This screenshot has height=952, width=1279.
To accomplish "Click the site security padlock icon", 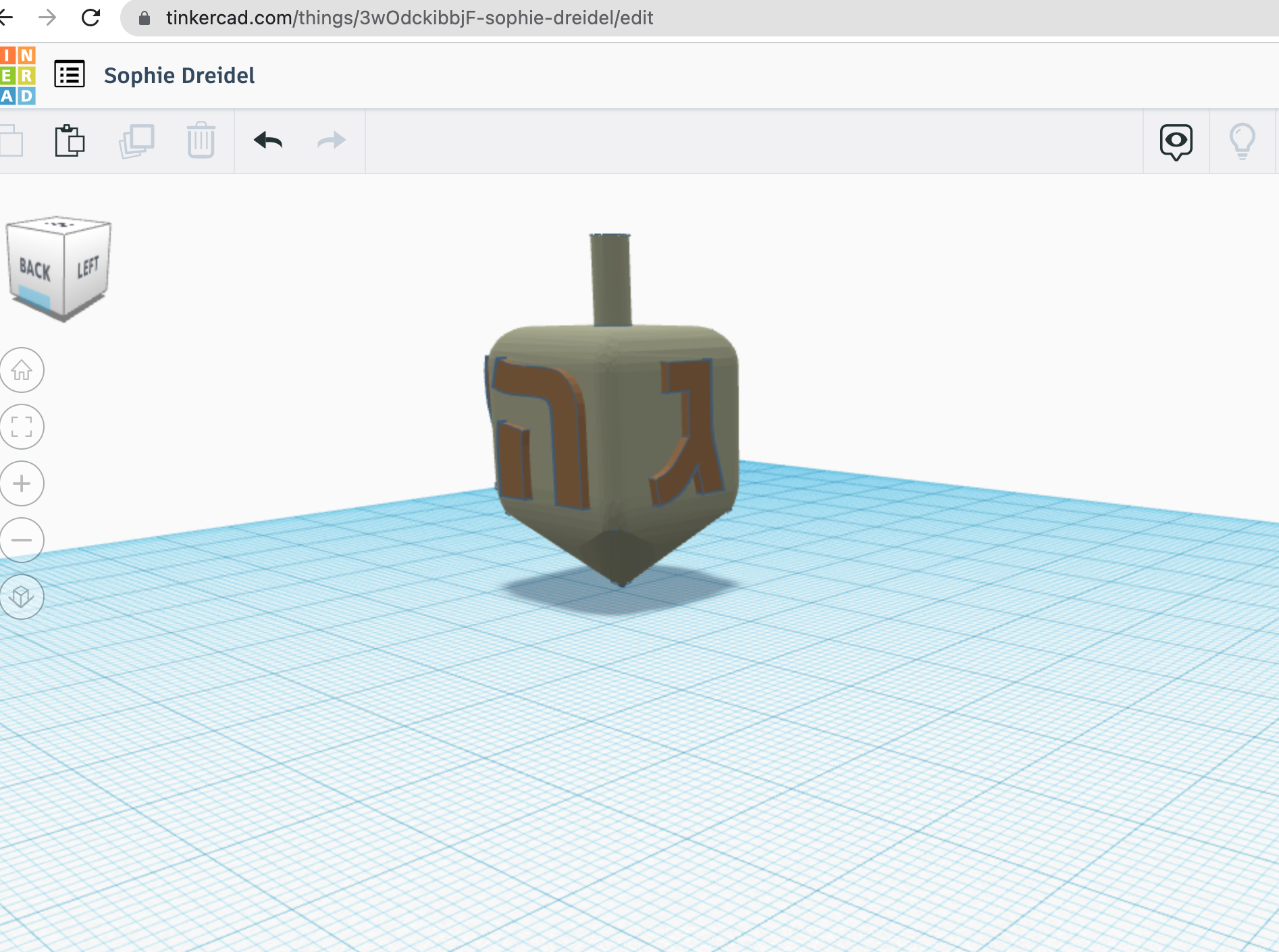I will coord(144,18).
